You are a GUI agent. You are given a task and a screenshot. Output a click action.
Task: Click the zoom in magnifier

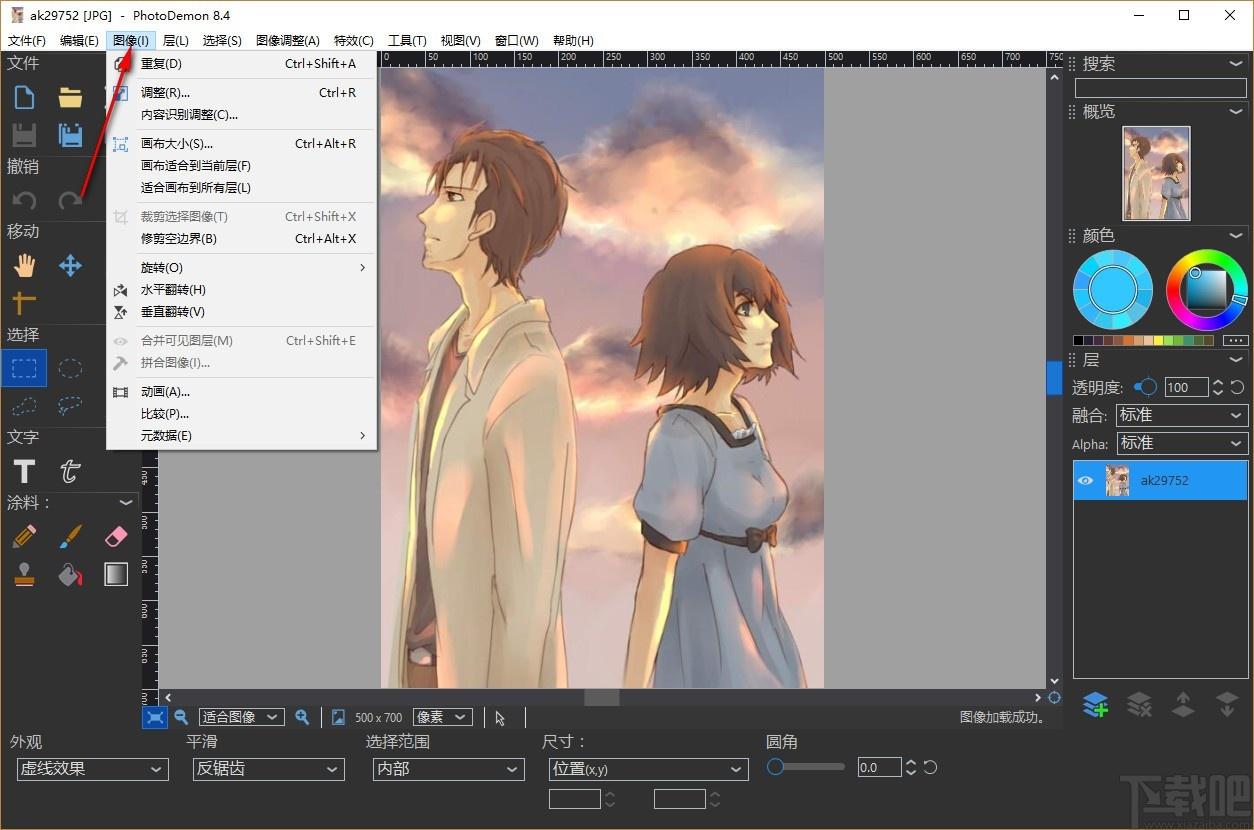click(301, 717)
